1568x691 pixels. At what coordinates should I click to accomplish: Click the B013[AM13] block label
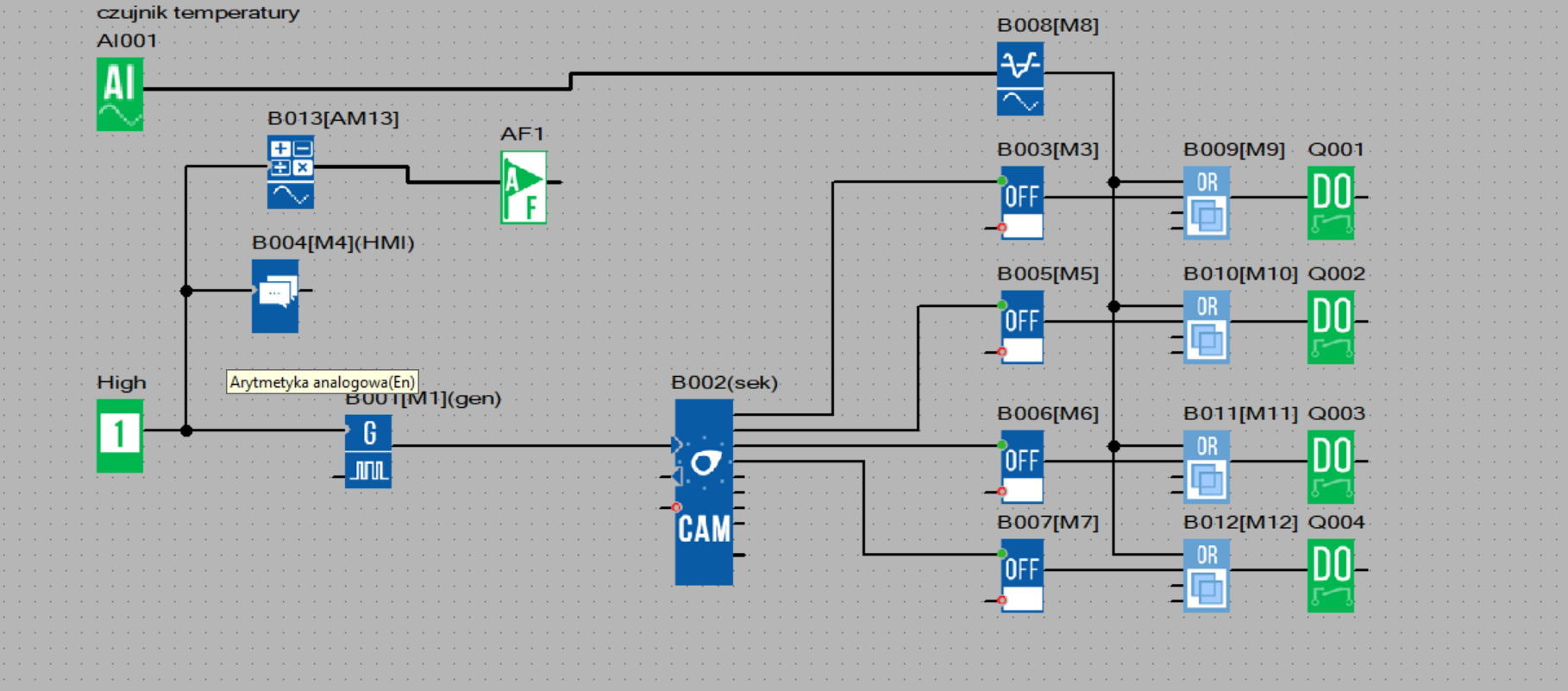[x=333, y=118]
